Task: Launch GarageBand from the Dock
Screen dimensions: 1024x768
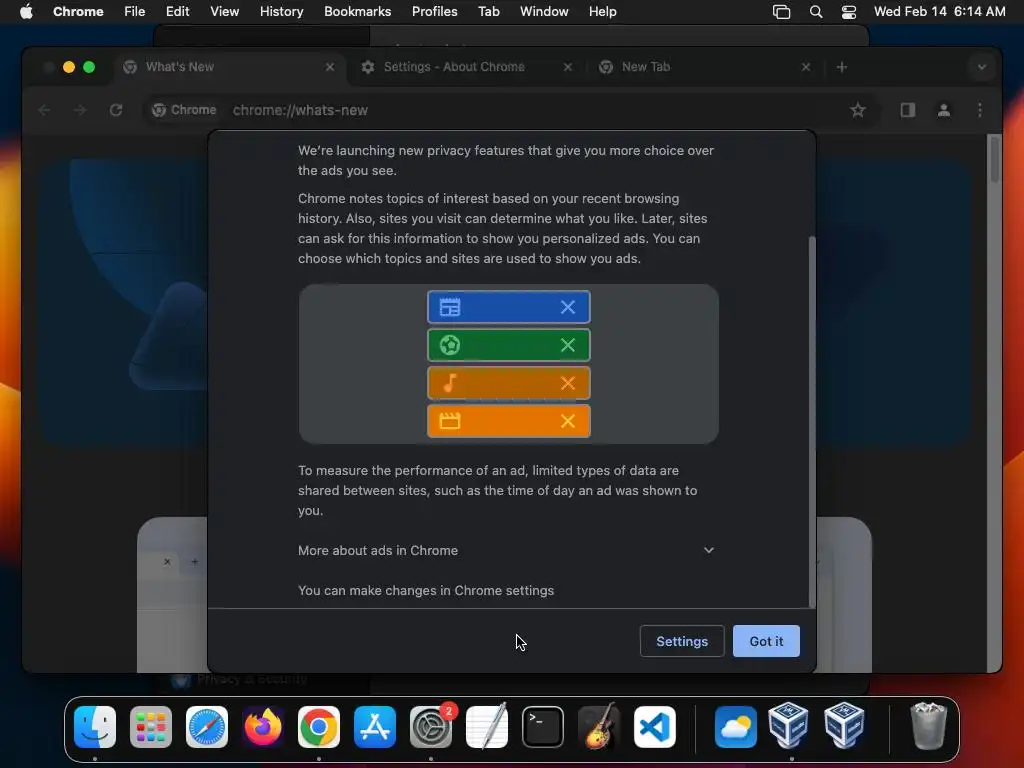Action: click(598, 727)
